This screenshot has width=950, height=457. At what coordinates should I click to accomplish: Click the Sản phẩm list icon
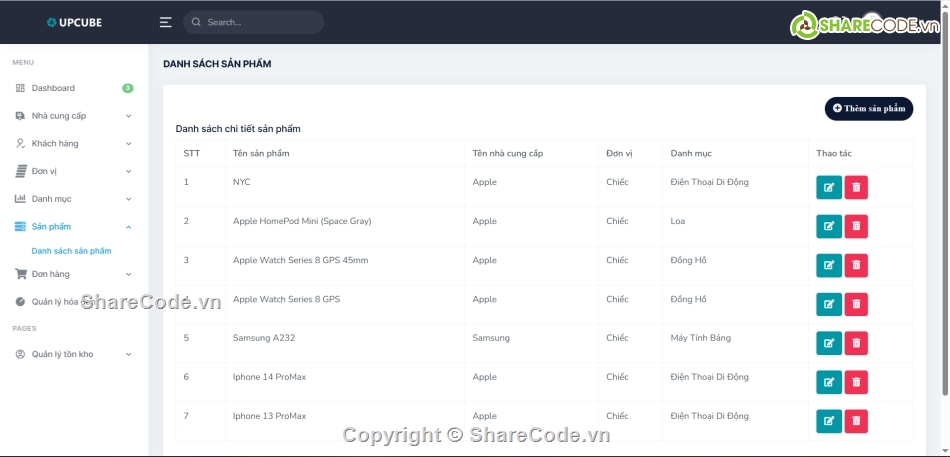coord(21,227)
